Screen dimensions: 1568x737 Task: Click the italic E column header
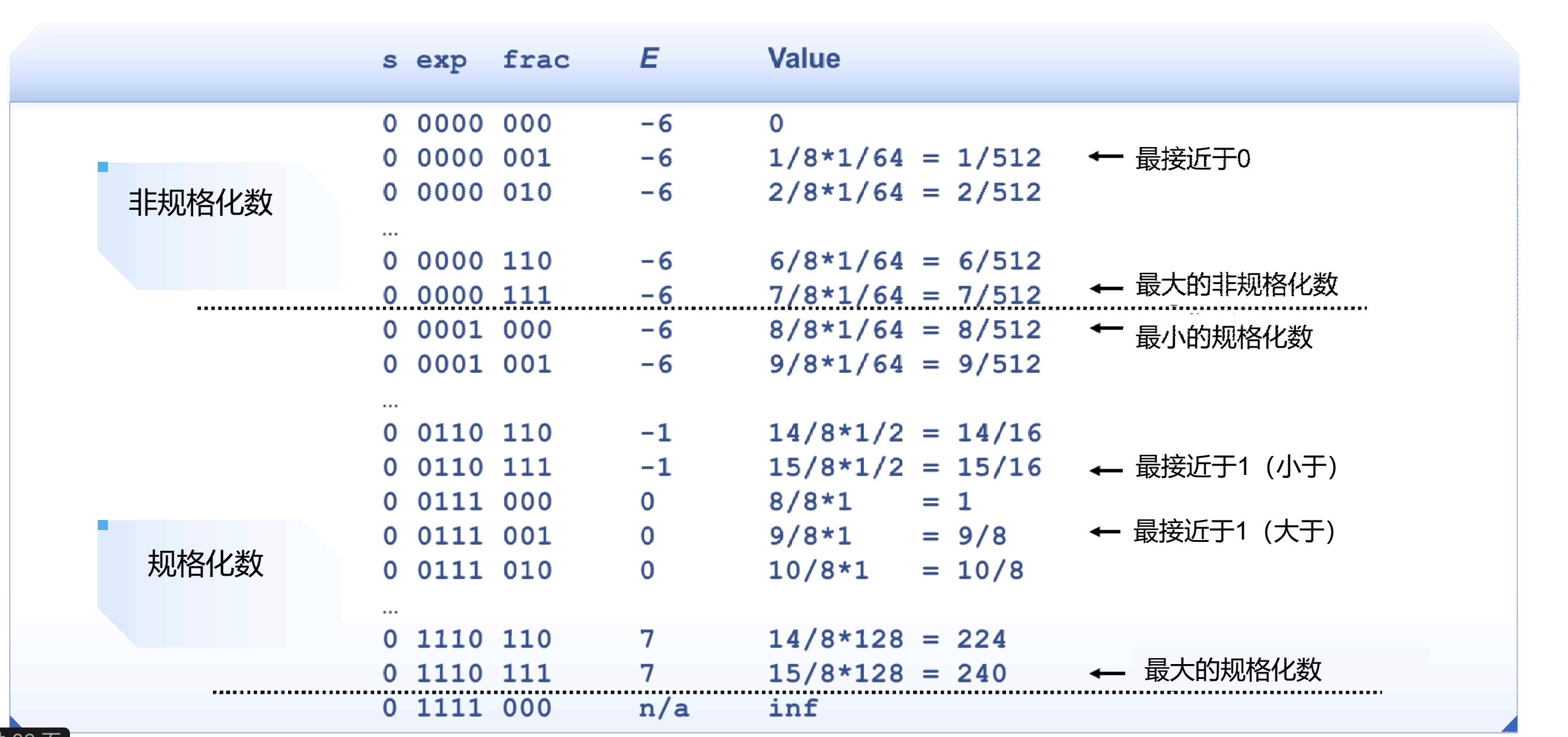click(649, 59)
